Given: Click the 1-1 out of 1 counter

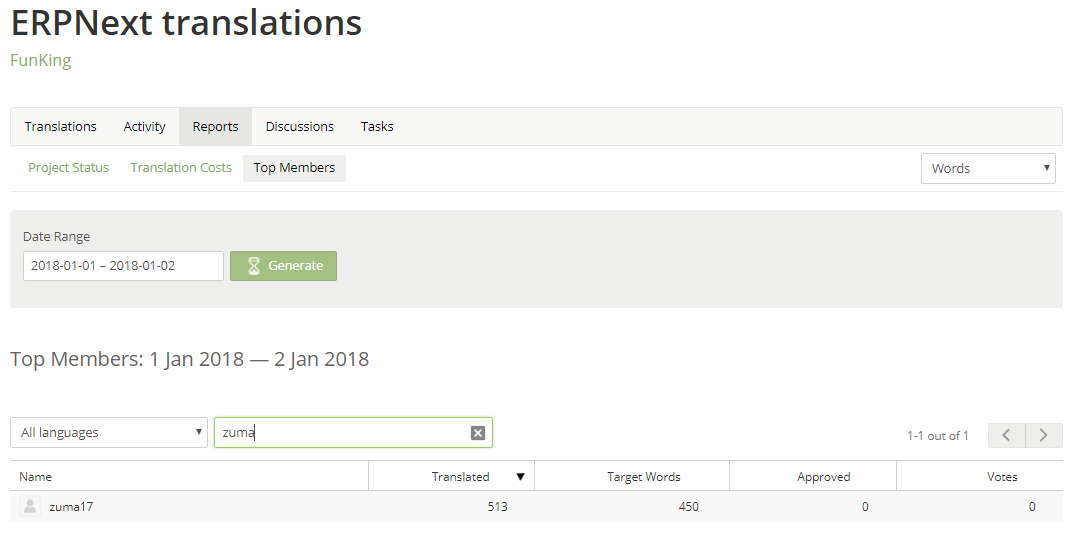Looking at the screenshot, I should (x=938, y=436).
